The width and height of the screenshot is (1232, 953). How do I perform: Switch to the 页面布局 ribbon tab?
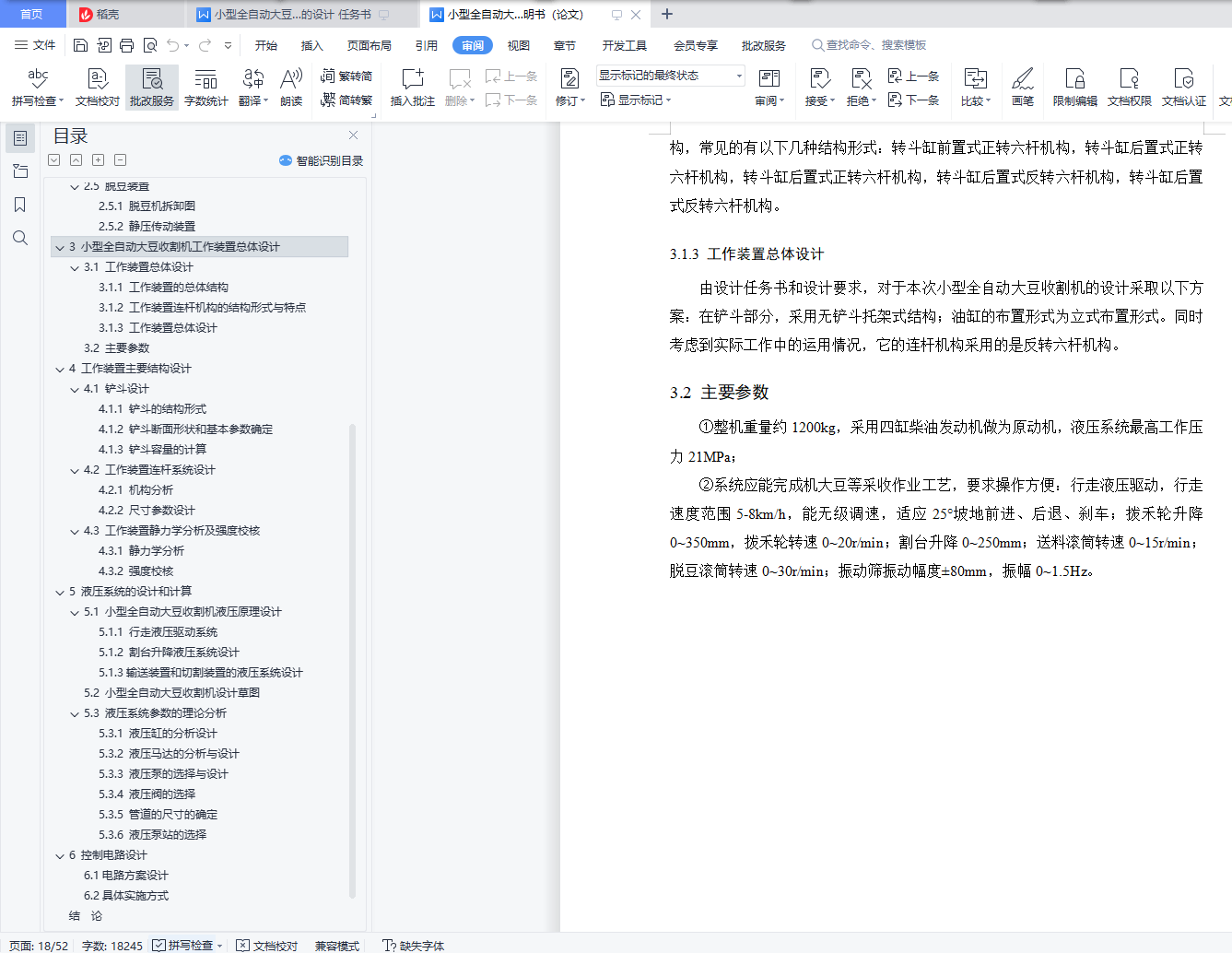coord(370,45)
